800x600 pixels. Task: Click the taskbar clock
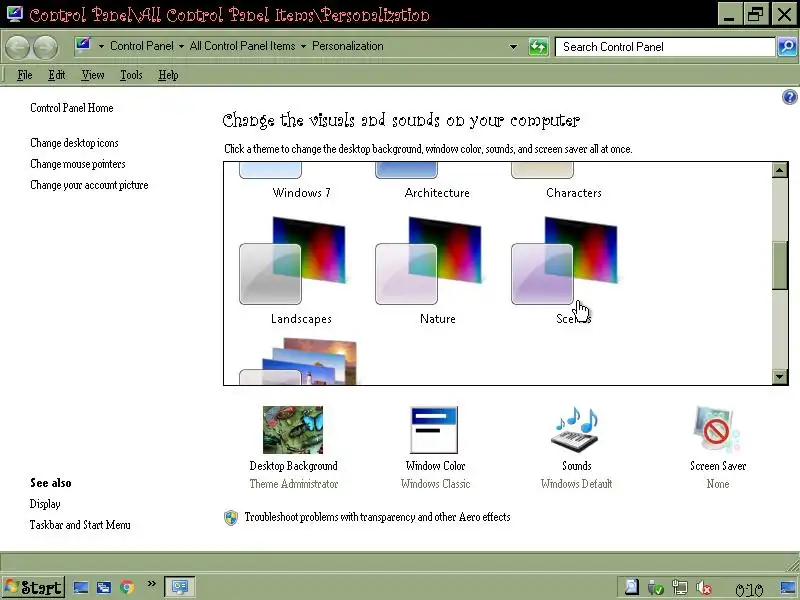click(749, 589)
